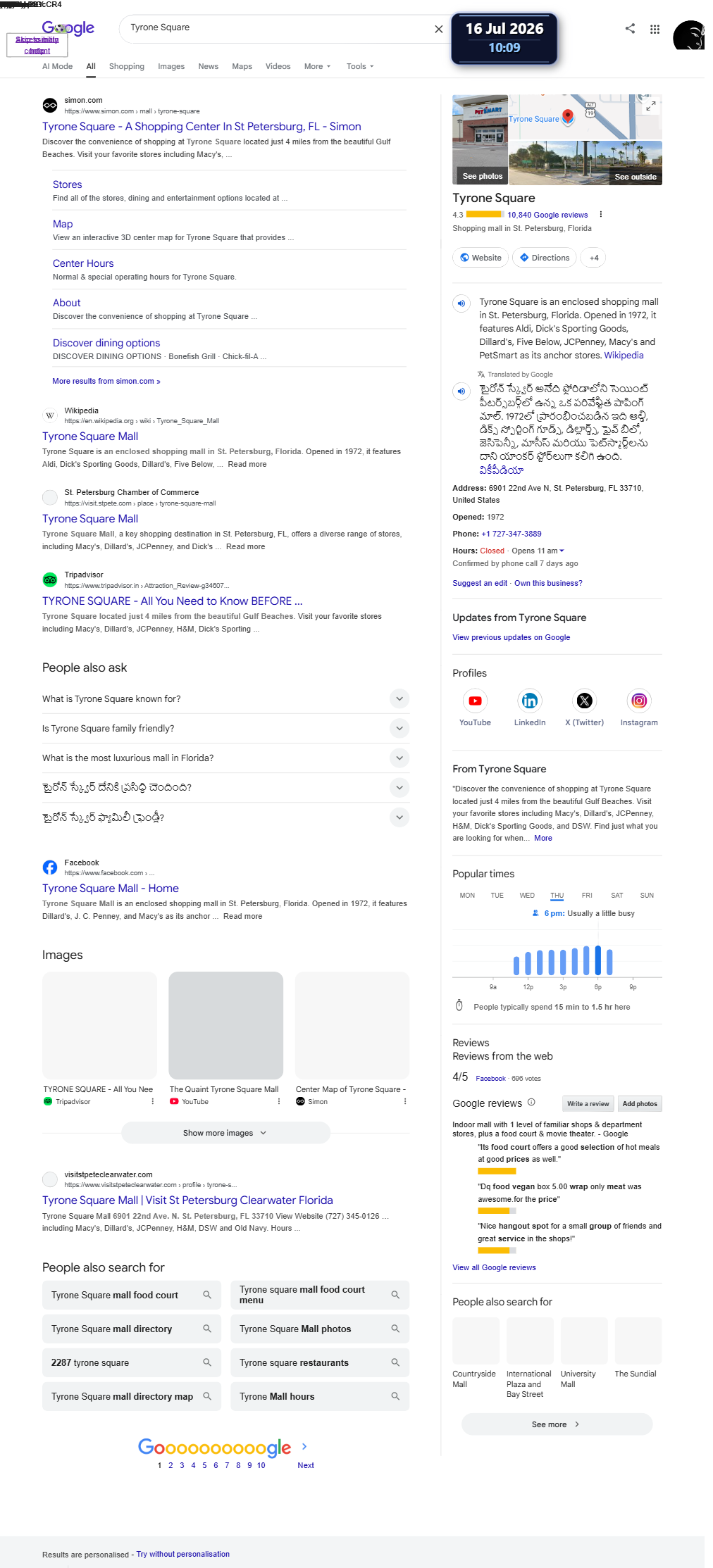Select SAT in Popular times
Image resolution: width=713 pixels, height=1568 pixels.
[x=617, y=896]
